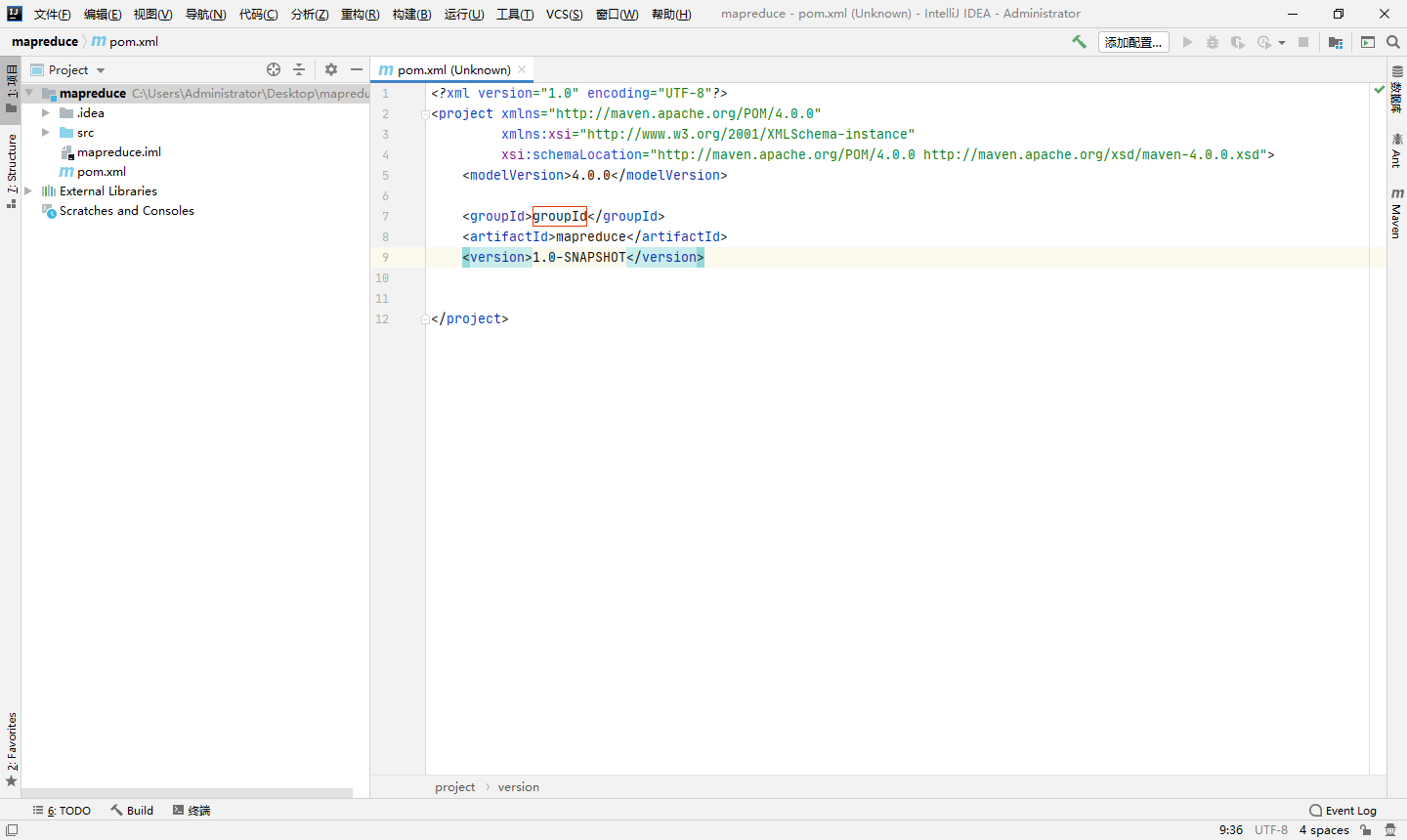Change file encoding UTF-8 in status bar

click(x=1271, y=829)
